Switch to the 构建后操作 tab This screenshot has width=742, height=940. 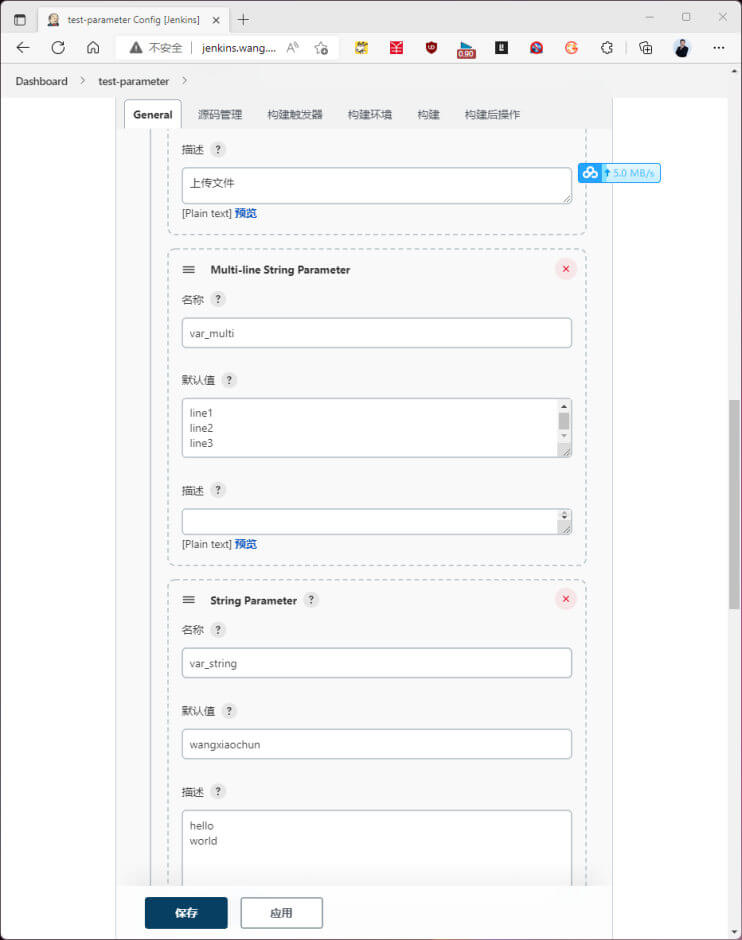(492, 115)
